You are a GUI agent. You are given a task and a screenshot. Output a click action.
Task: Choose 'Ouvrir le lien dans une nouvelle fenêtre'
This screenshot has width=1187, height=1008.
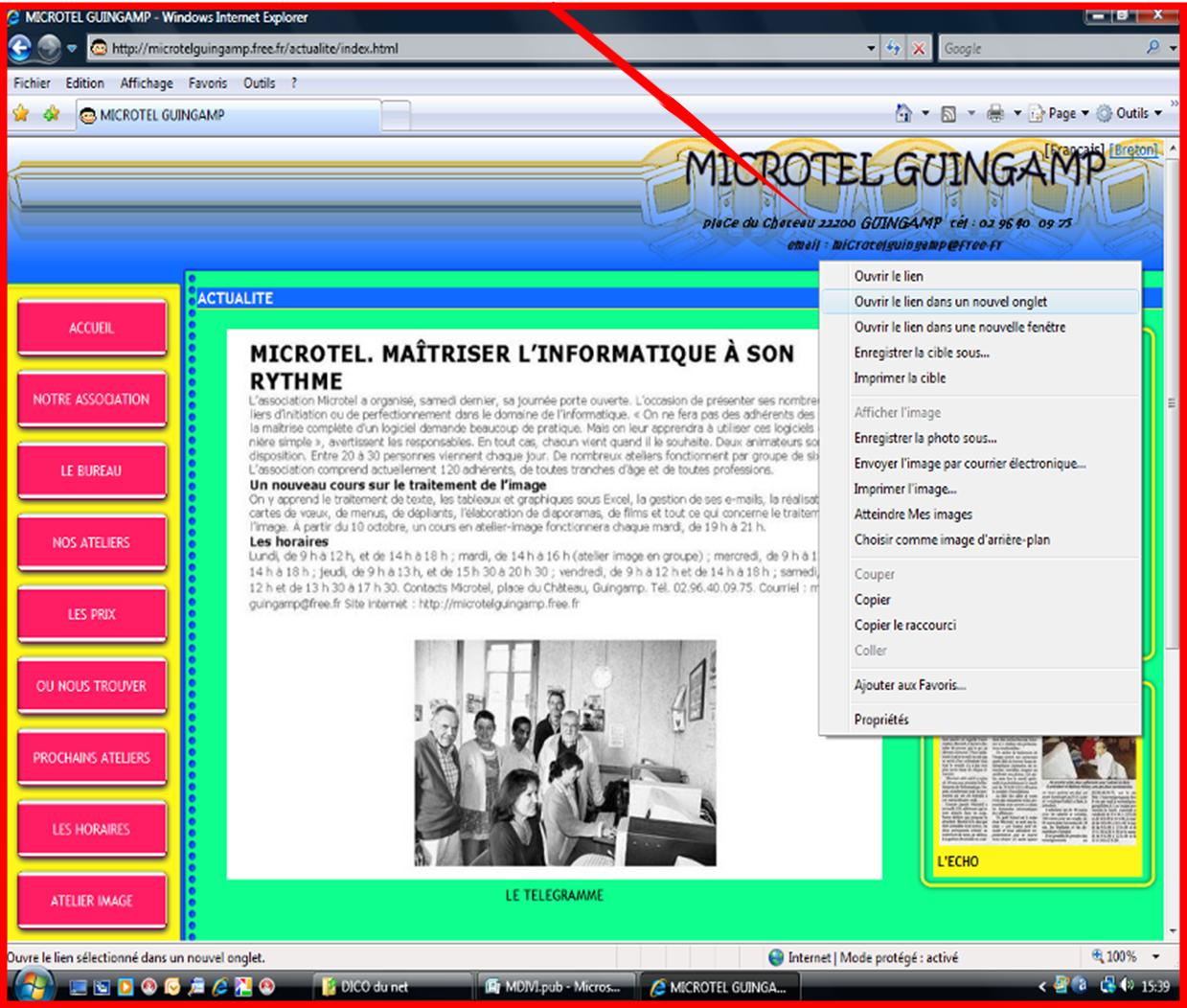980,327
